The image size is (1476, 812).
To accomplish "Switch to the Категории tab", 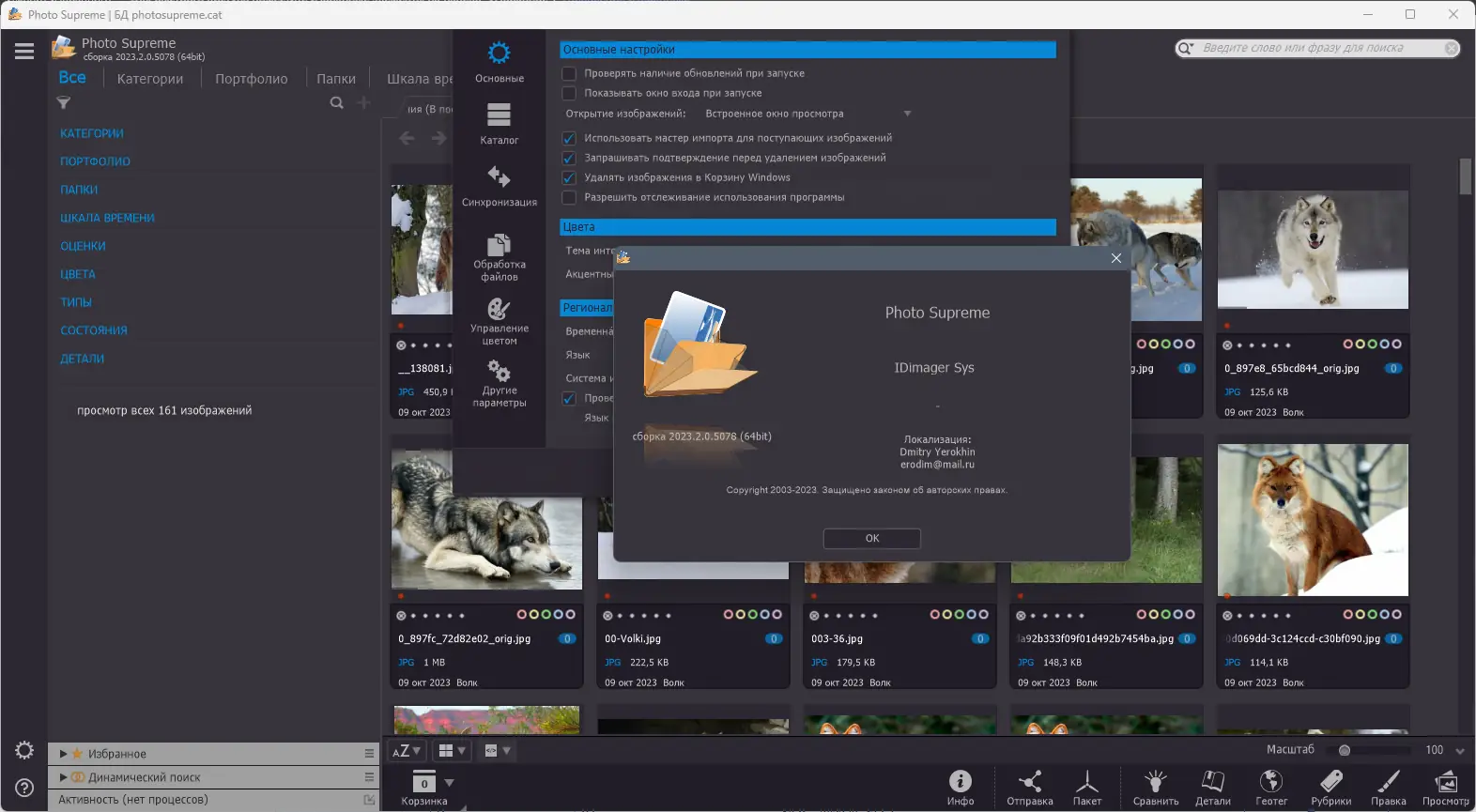I will tap(150, 79).
